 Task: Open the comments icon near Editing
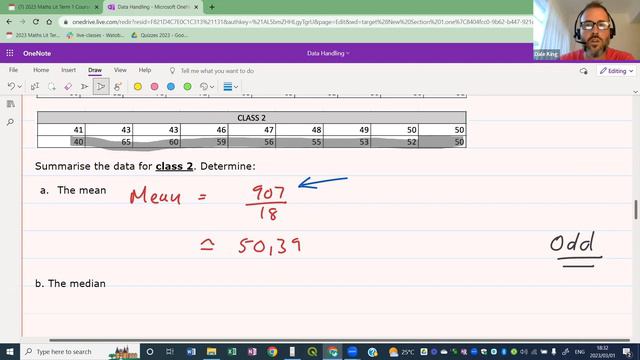584,71
